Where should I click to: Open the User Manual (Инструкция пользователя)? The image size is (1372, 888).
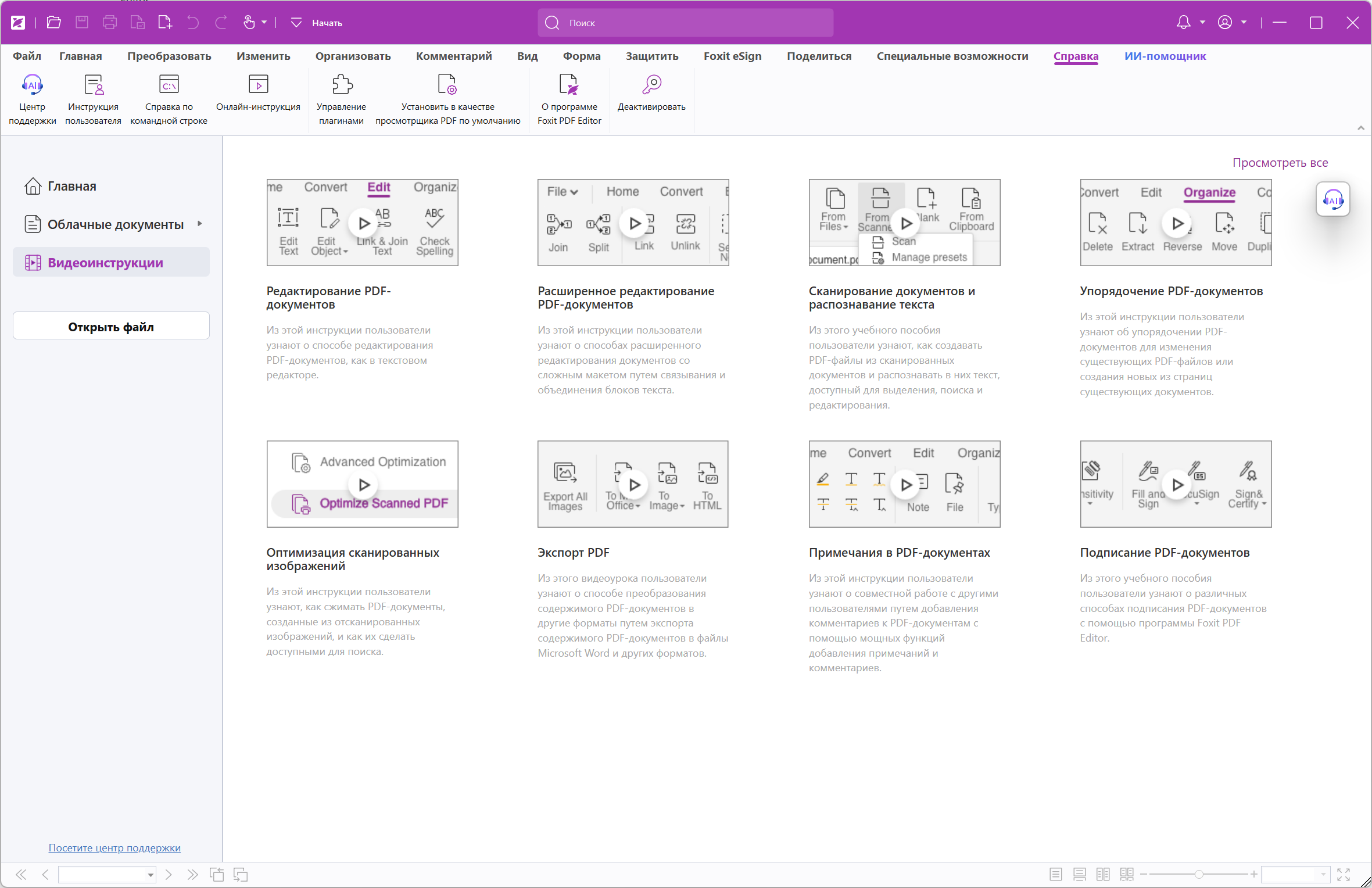pyautogui.click(x=93, y=85)
